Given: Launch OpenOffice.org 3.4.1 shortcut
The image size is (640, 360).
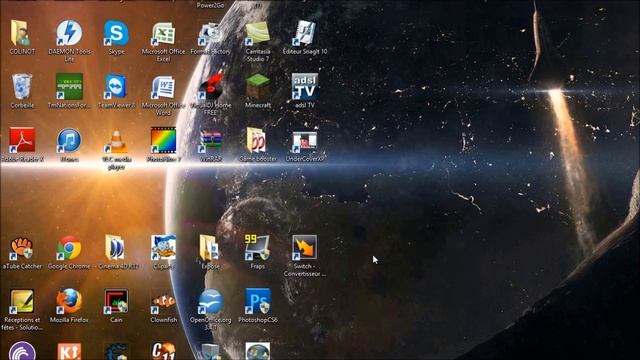Looking at the screenshot, I should click(211, 302).
